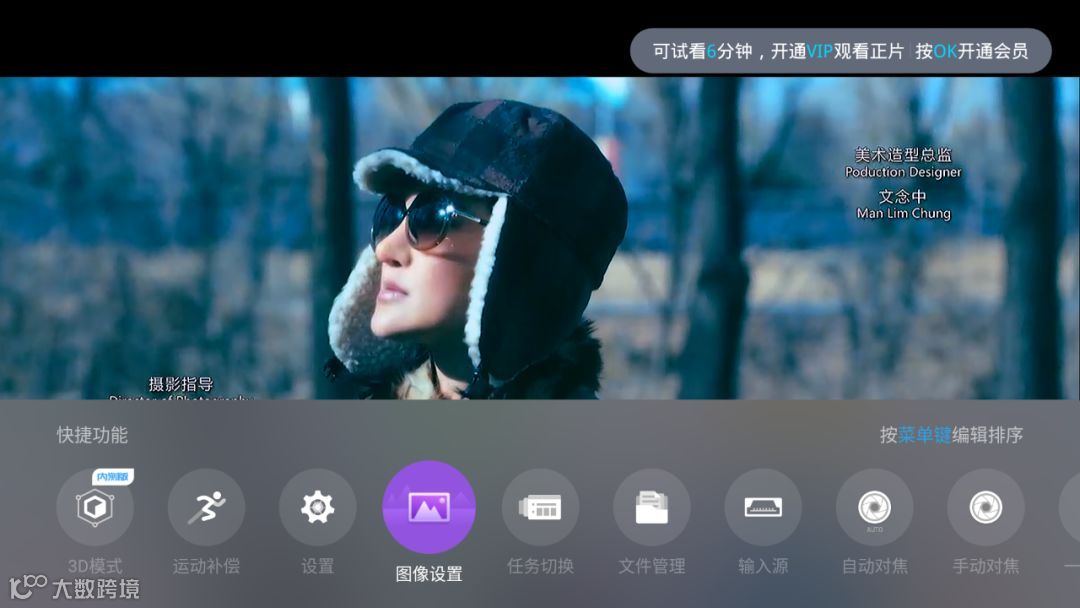Select the 运动补偿 running figure icon
The image size is (1080, 608).
(207, 507)
